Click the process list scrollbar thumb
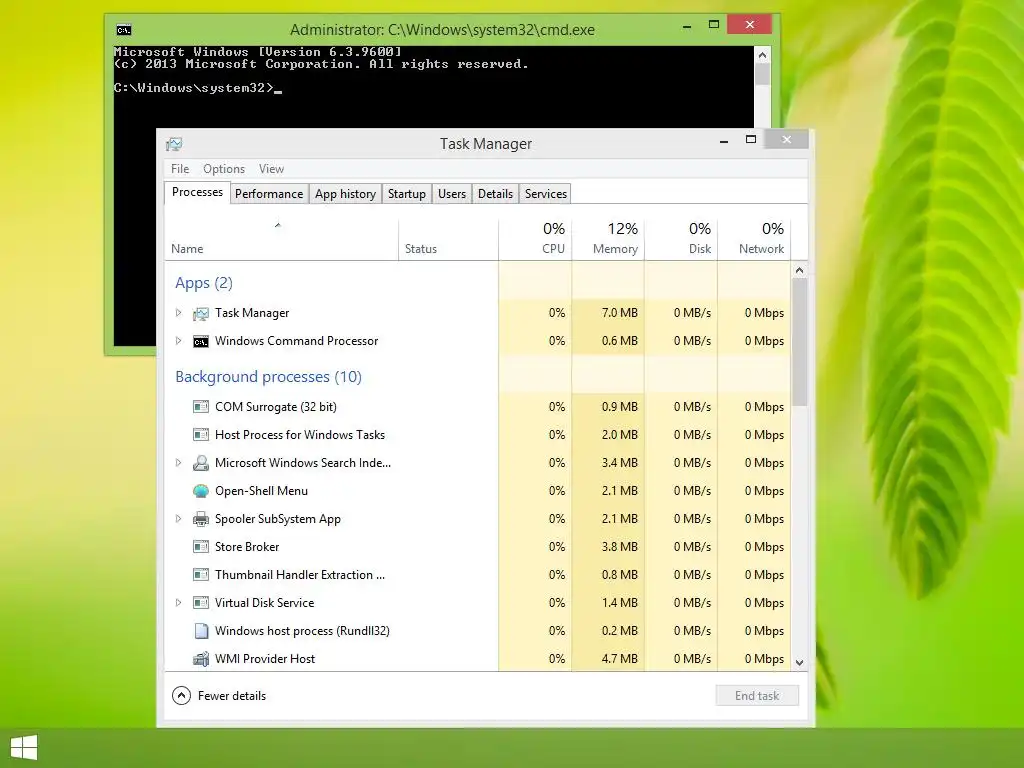1024x768 pixels. point(799,342)
